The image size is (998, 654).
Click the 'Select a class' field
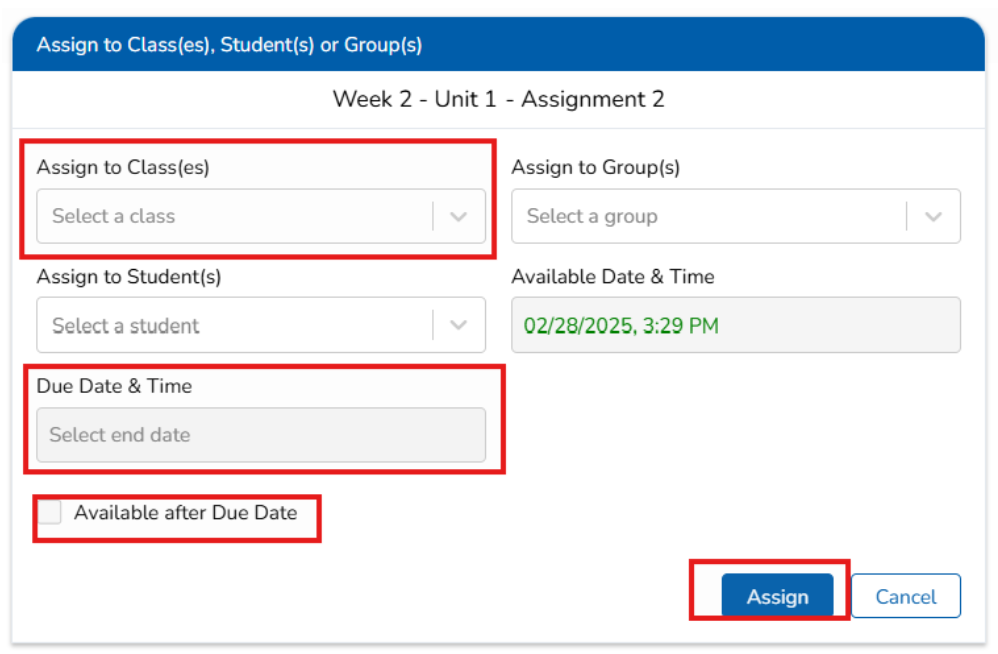click(x=232, y=217)
